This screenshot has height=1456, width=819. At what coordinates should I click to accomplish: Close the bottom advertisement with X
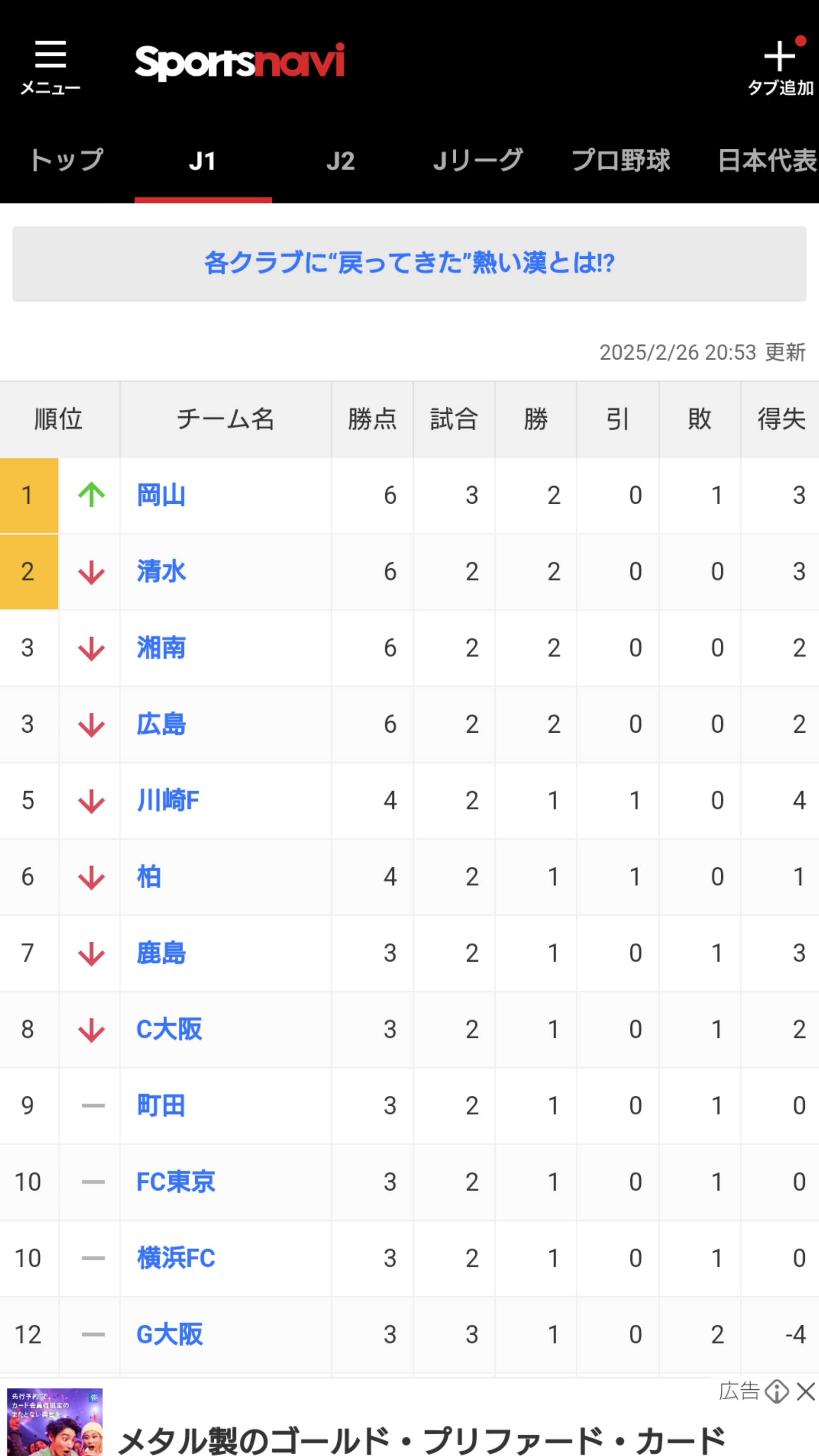coord(805,1392)
